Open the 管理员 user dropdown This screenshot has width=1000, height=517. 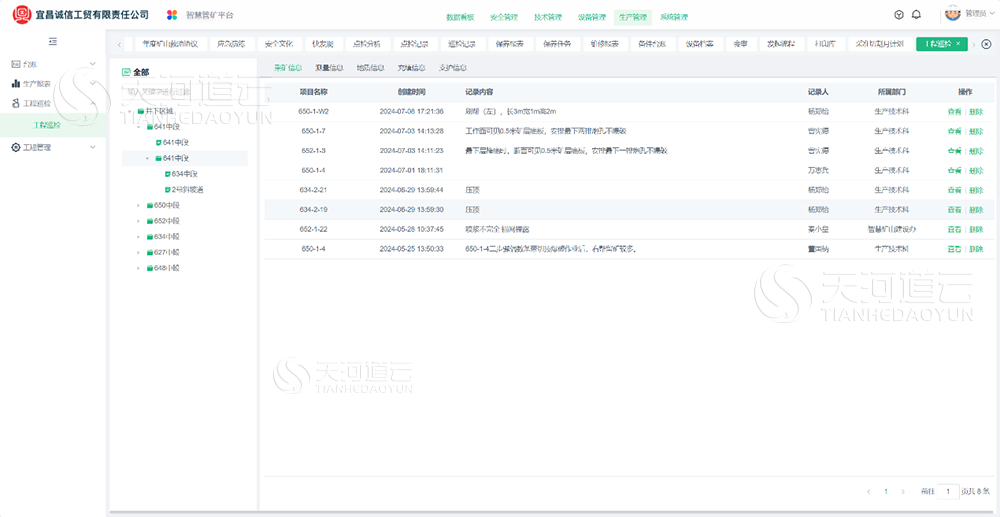(x=981, y=13)
